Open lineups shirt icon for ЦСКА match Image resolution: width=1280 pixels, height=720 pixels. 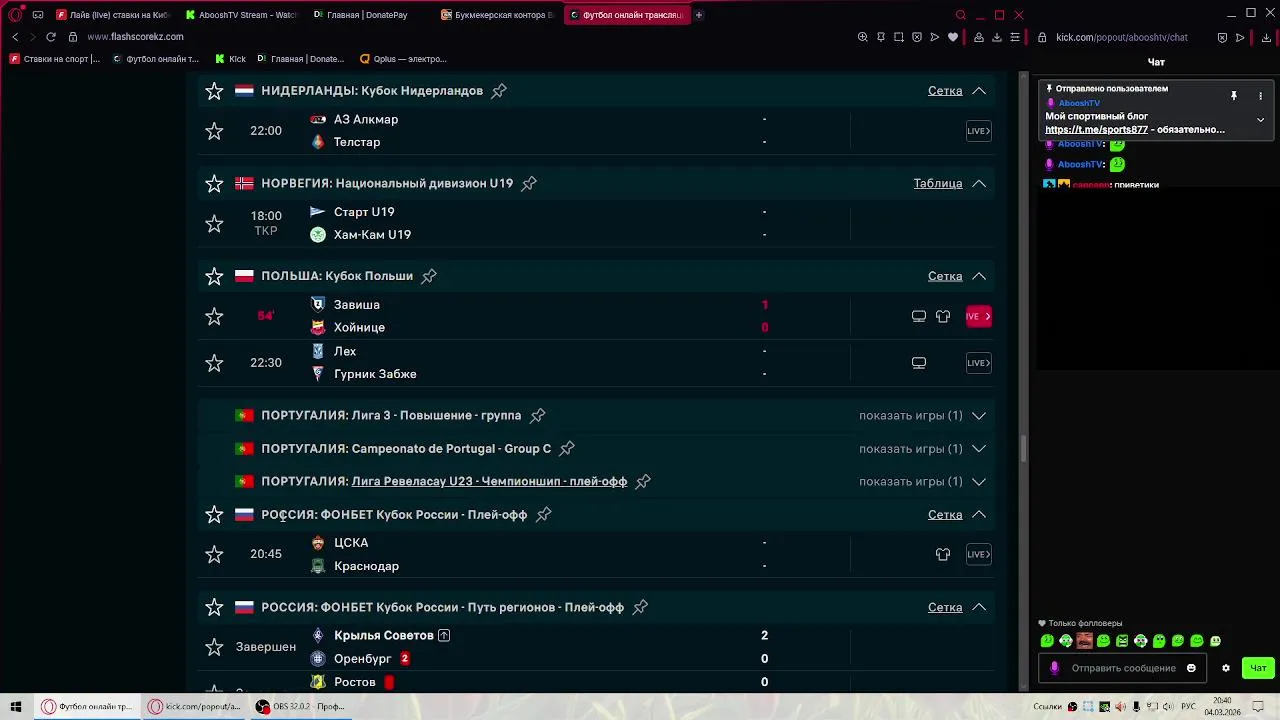943,555
